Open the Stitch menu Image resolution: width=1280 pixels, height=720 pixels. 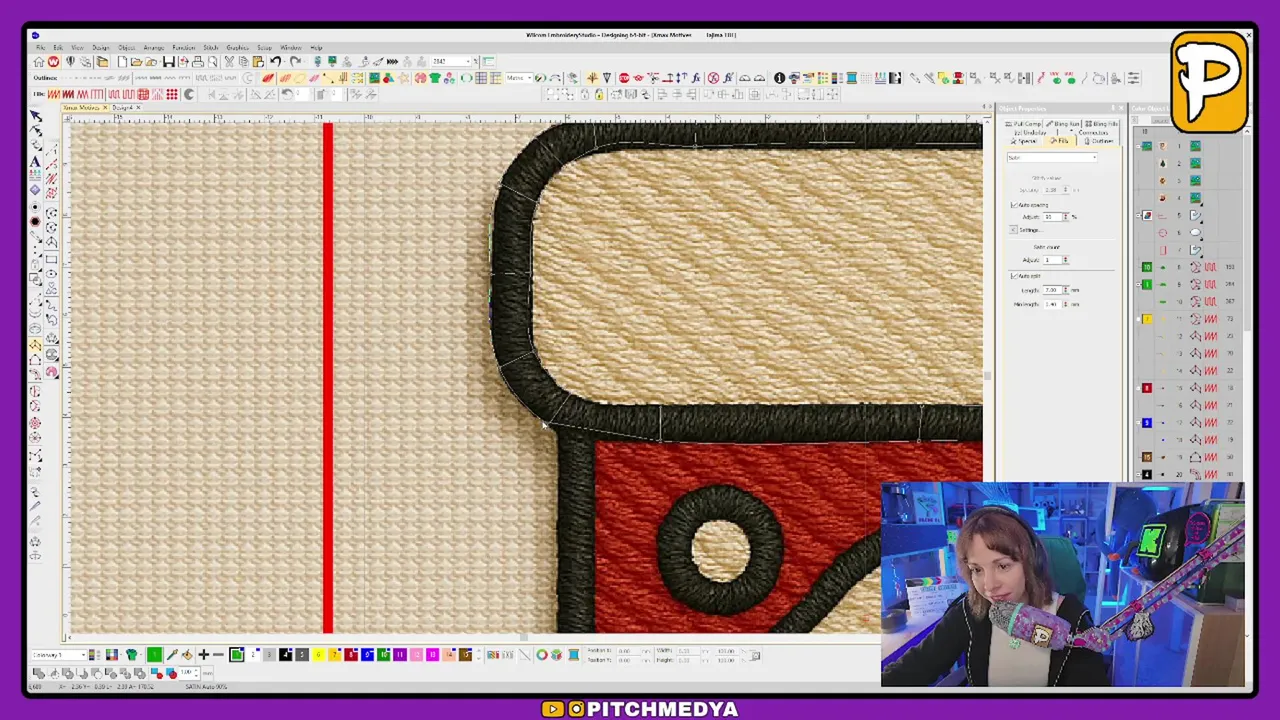210,48
